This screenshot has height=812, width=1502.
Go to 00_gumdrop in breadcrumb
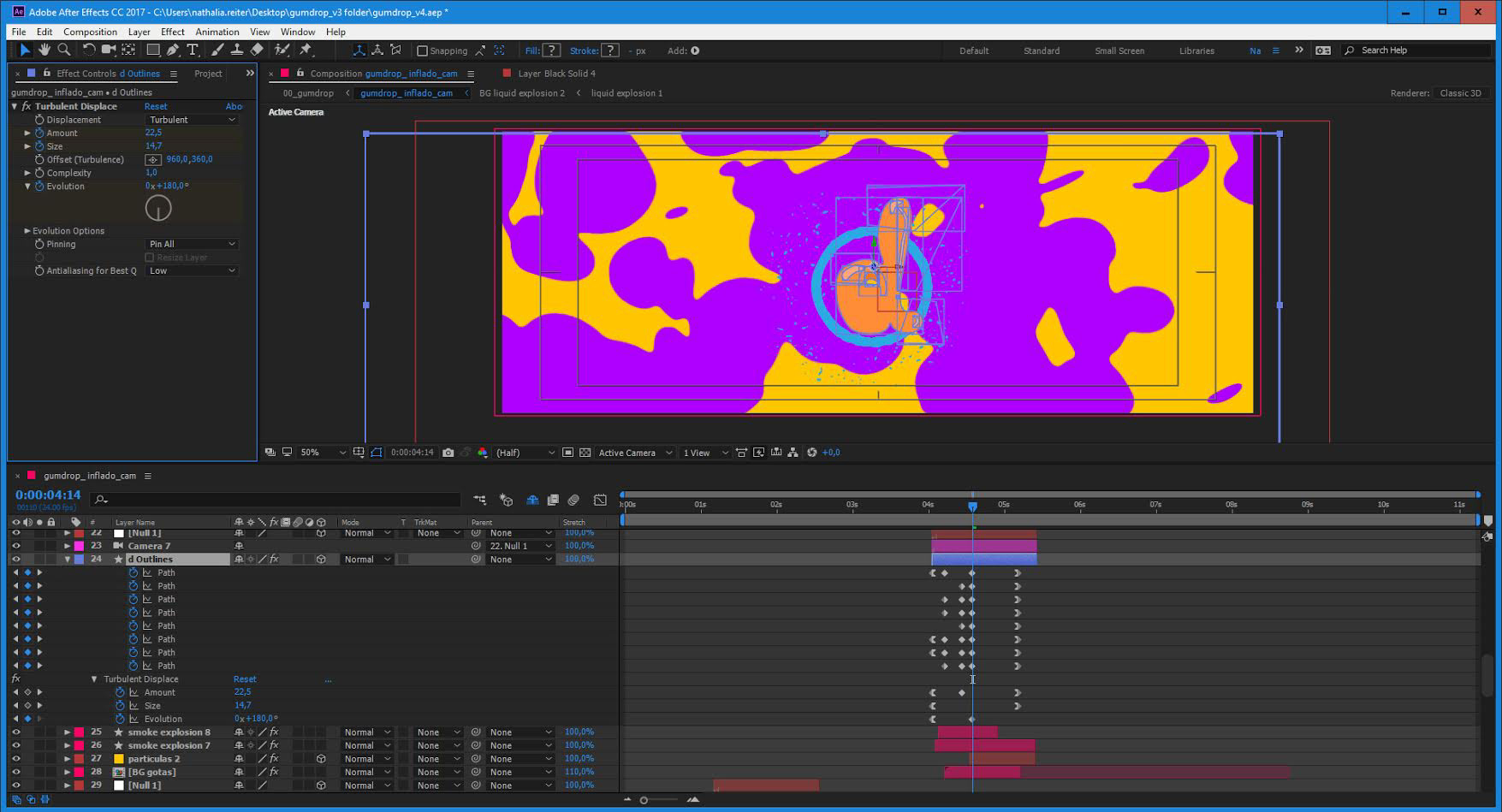pos(308,93)
